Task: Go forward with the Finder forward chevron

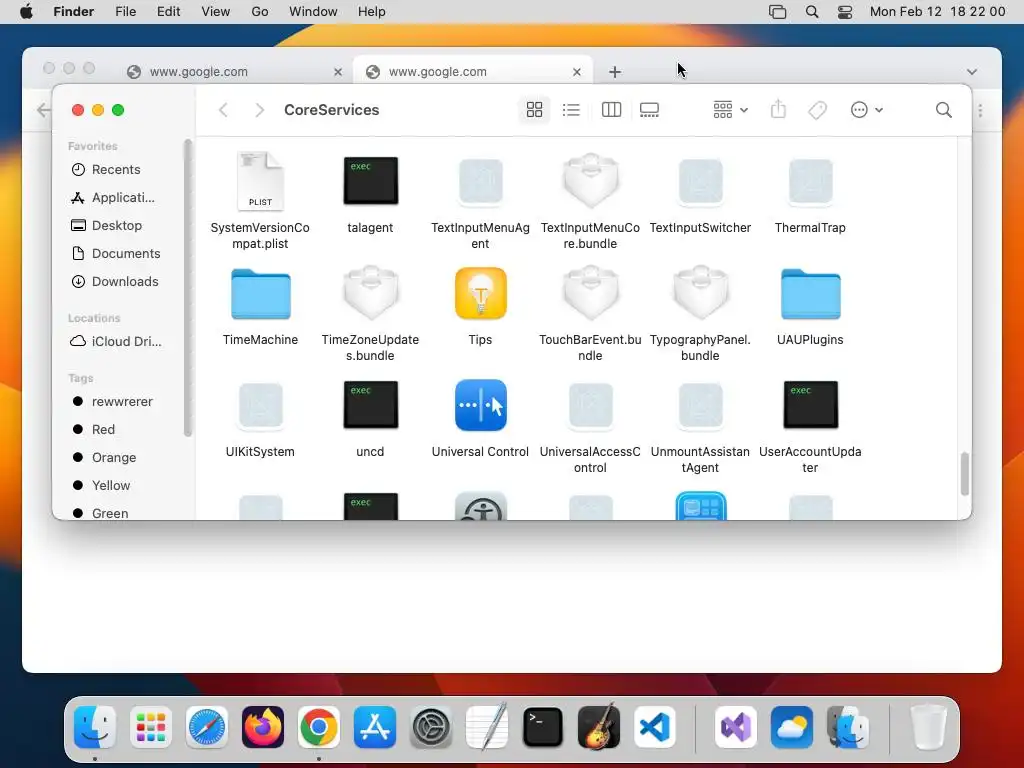Action: (x=259, y=110)
